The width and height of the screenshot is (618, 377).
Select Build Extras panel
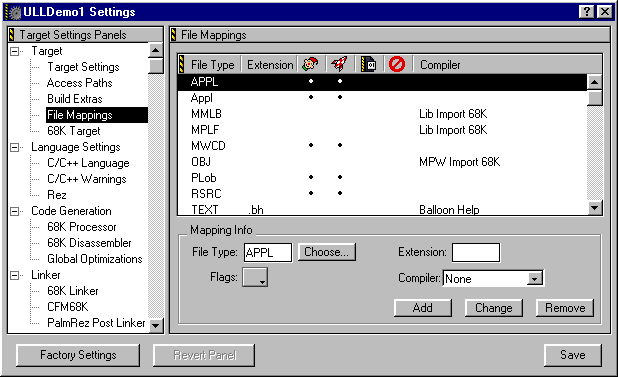(x=75, y=99)
